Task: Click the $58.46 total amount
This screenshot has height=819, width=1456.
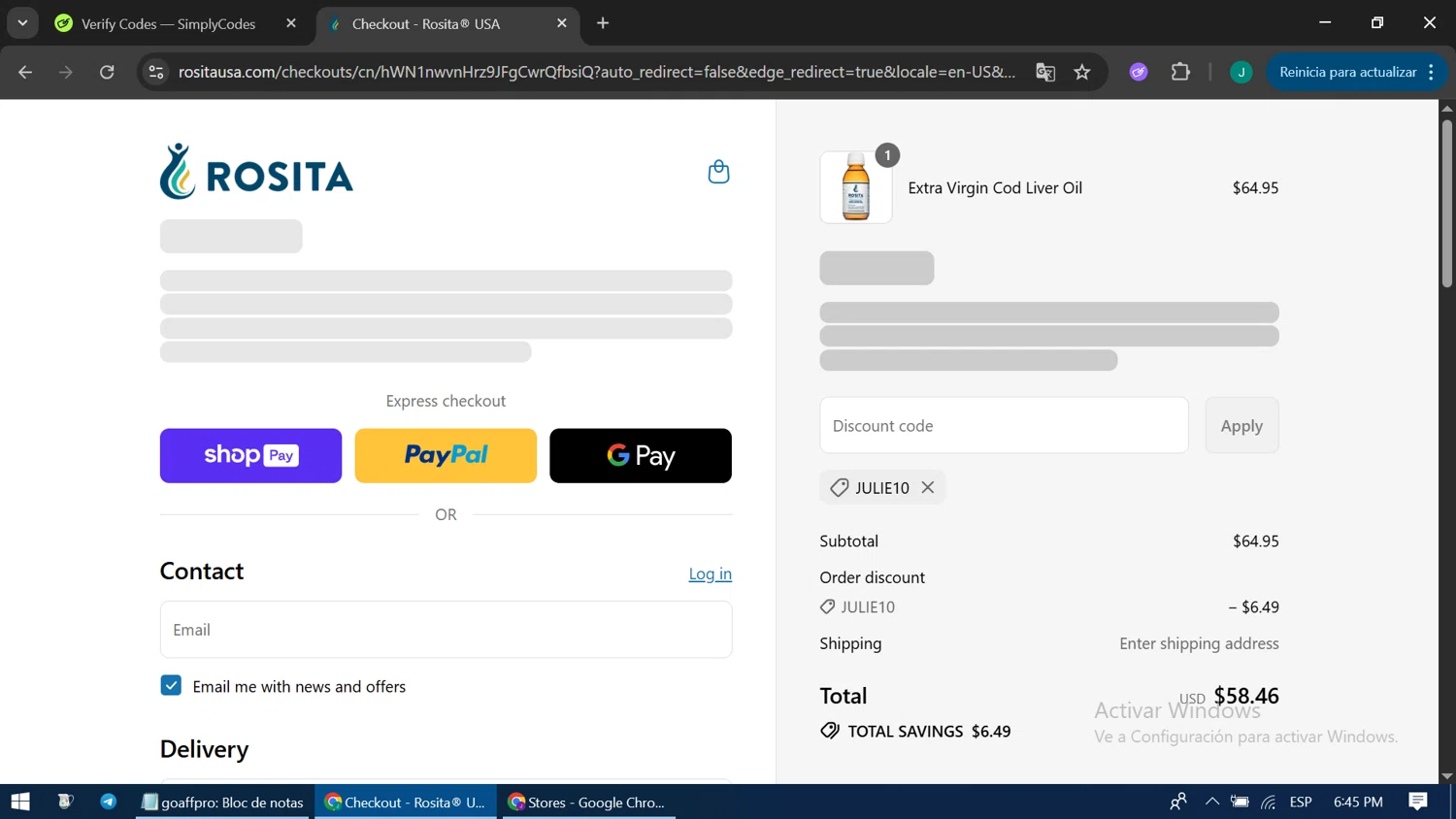Action: tap(1246, 696)
